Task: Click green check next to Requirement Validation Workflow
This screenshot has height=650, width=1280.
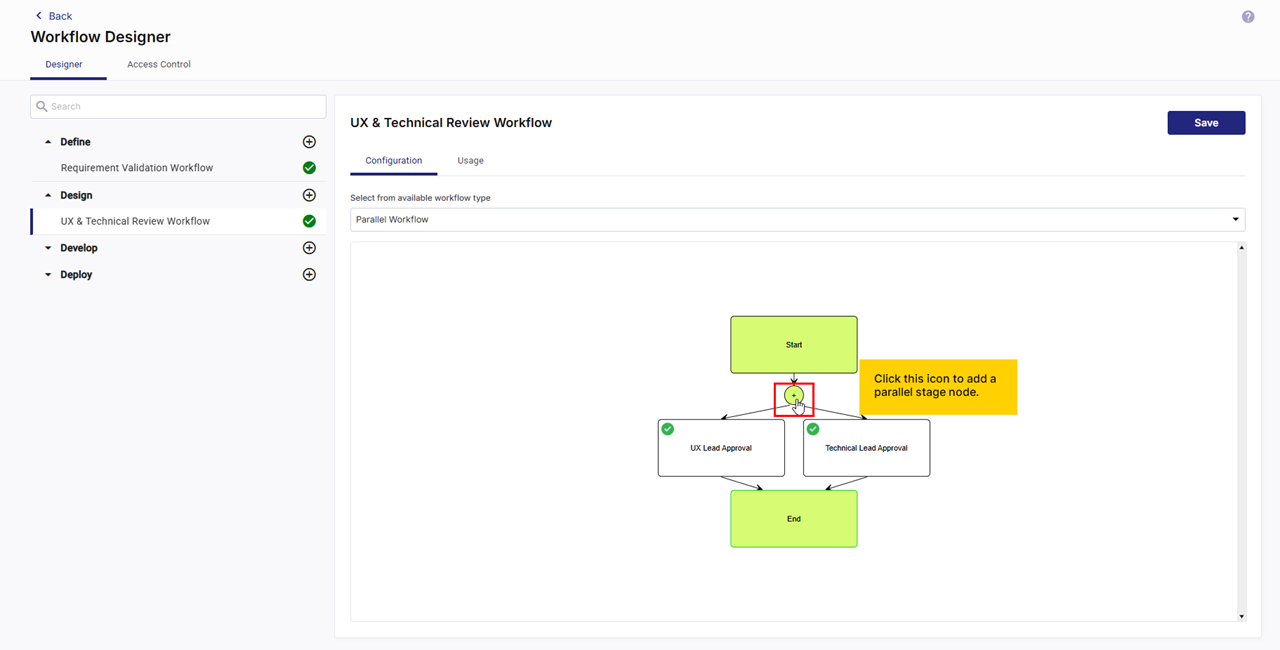Action: (x=309, y=168)
